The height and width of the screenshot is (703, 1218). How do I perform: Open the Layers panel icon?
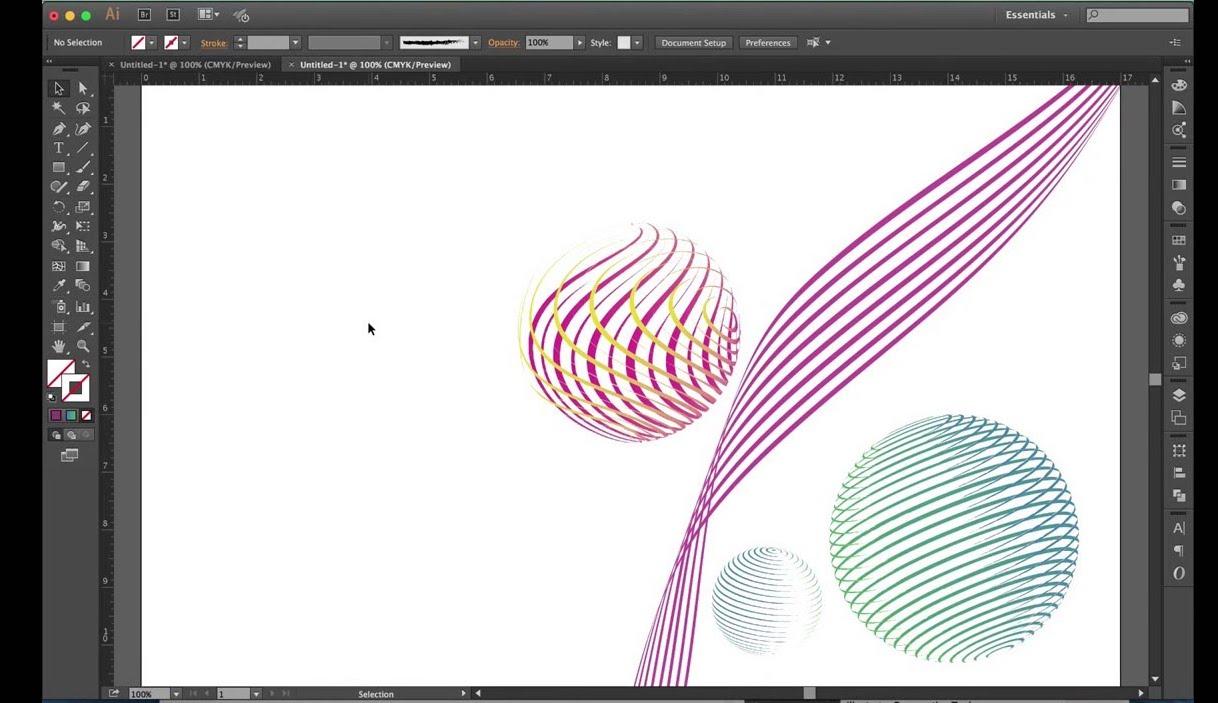click(1179, 394)
